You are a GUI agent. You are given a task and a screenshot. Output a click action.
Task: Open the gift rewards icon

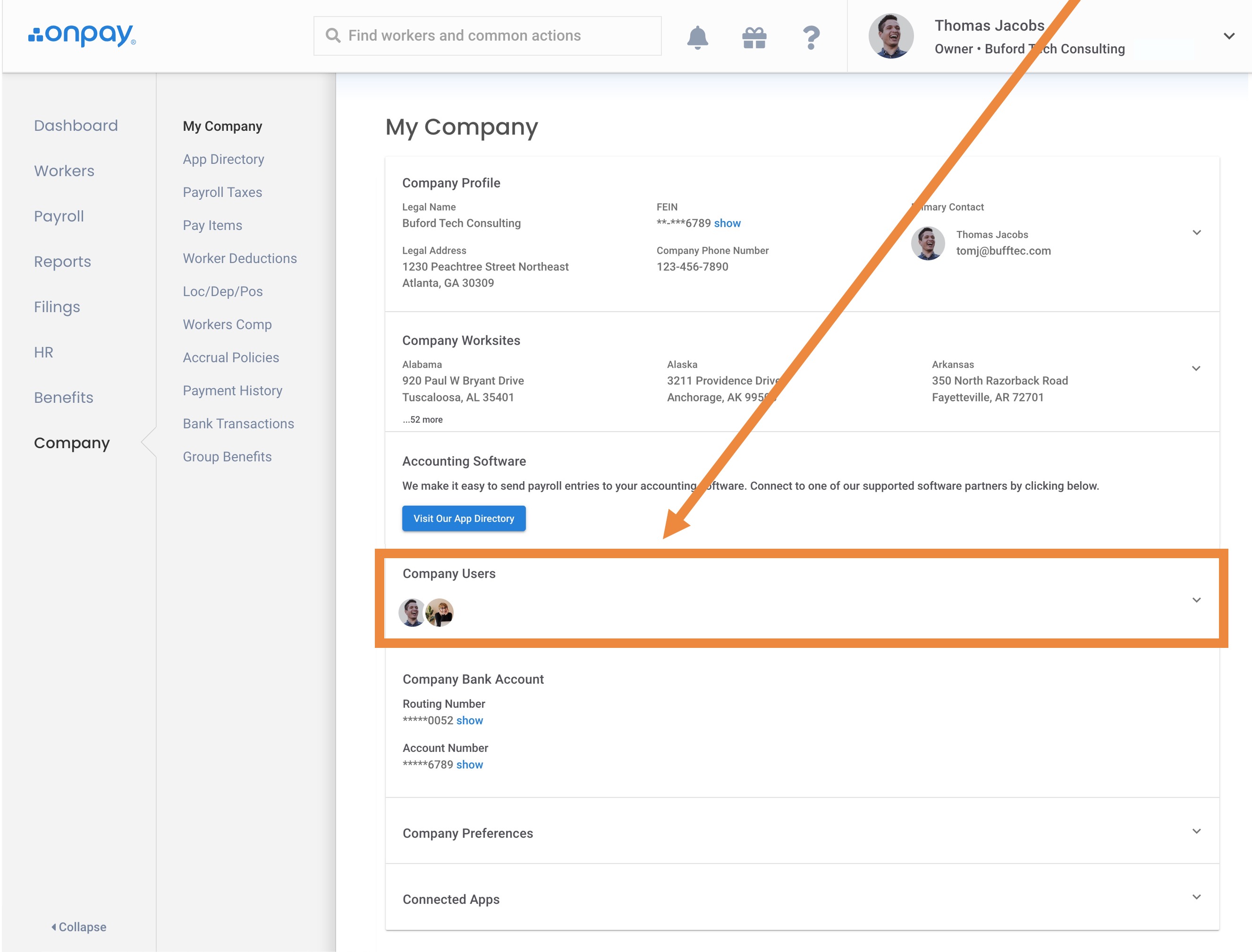(754, 37)
